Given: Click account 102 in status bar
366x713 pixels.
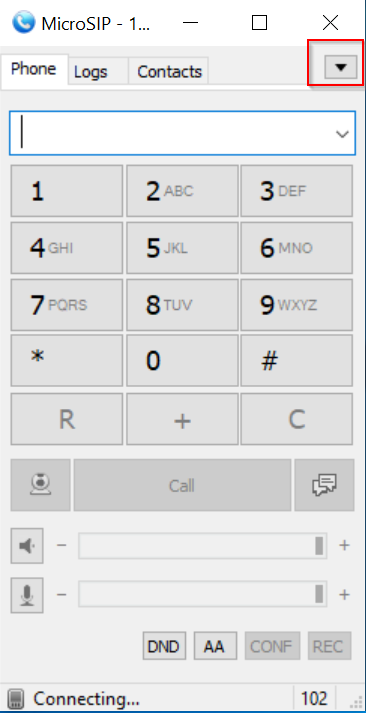Looking at the screenshot, I should (x=314, y=698).
